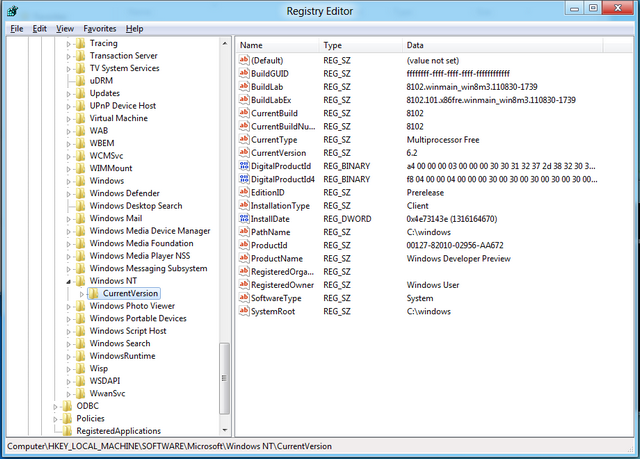640x459 pixels.
Task: Expand the CurrentVersion subkey arrow
Action: pos(82,294)
